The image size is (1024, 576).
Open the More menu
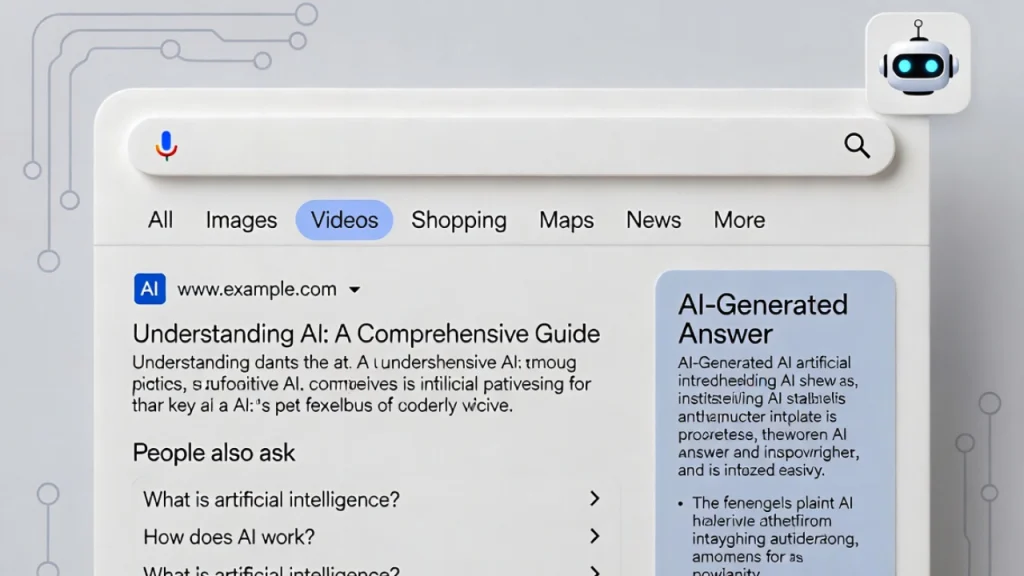tap(738, 219)
